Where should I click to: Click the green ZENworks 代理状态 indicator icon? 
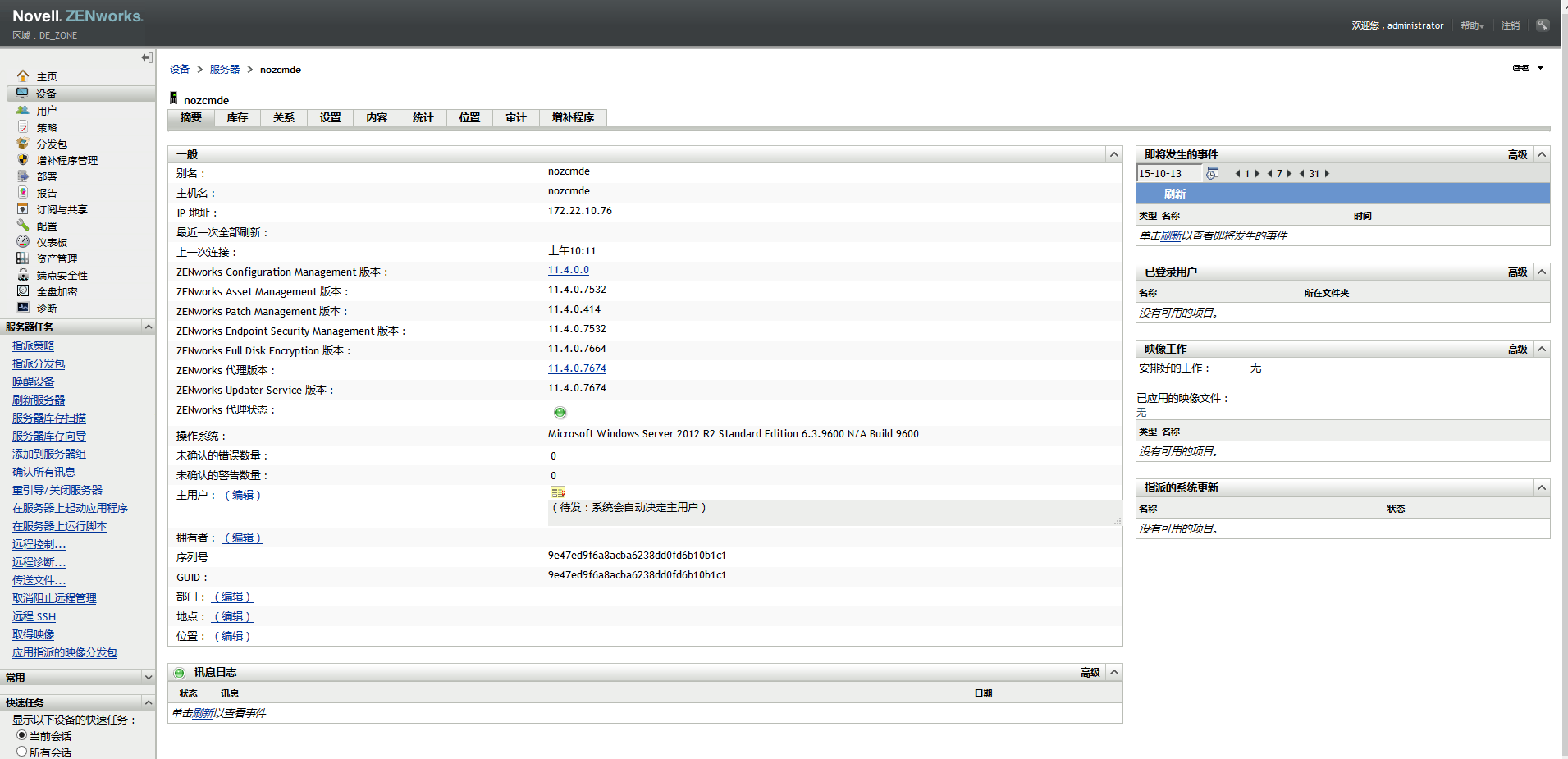560,413
